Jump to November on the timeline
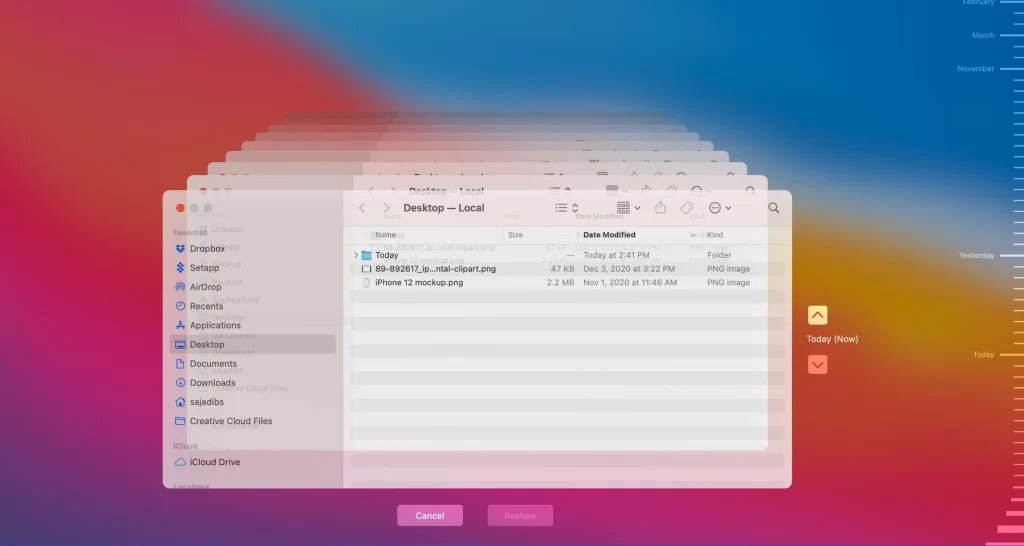This screenshot has height=546, width=1024. pos(976,69)
